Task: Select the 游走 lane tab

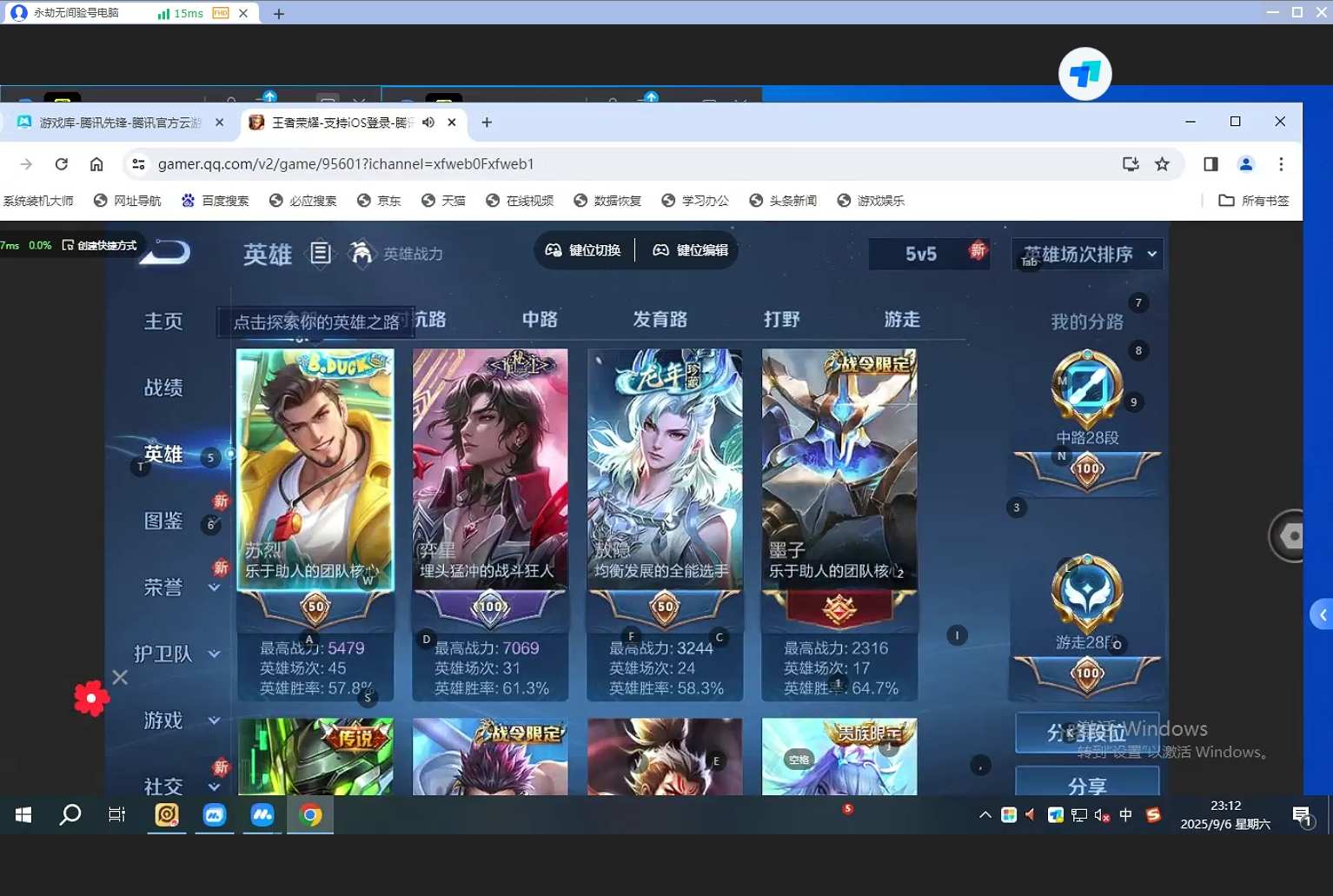Action: click(902, 319)
